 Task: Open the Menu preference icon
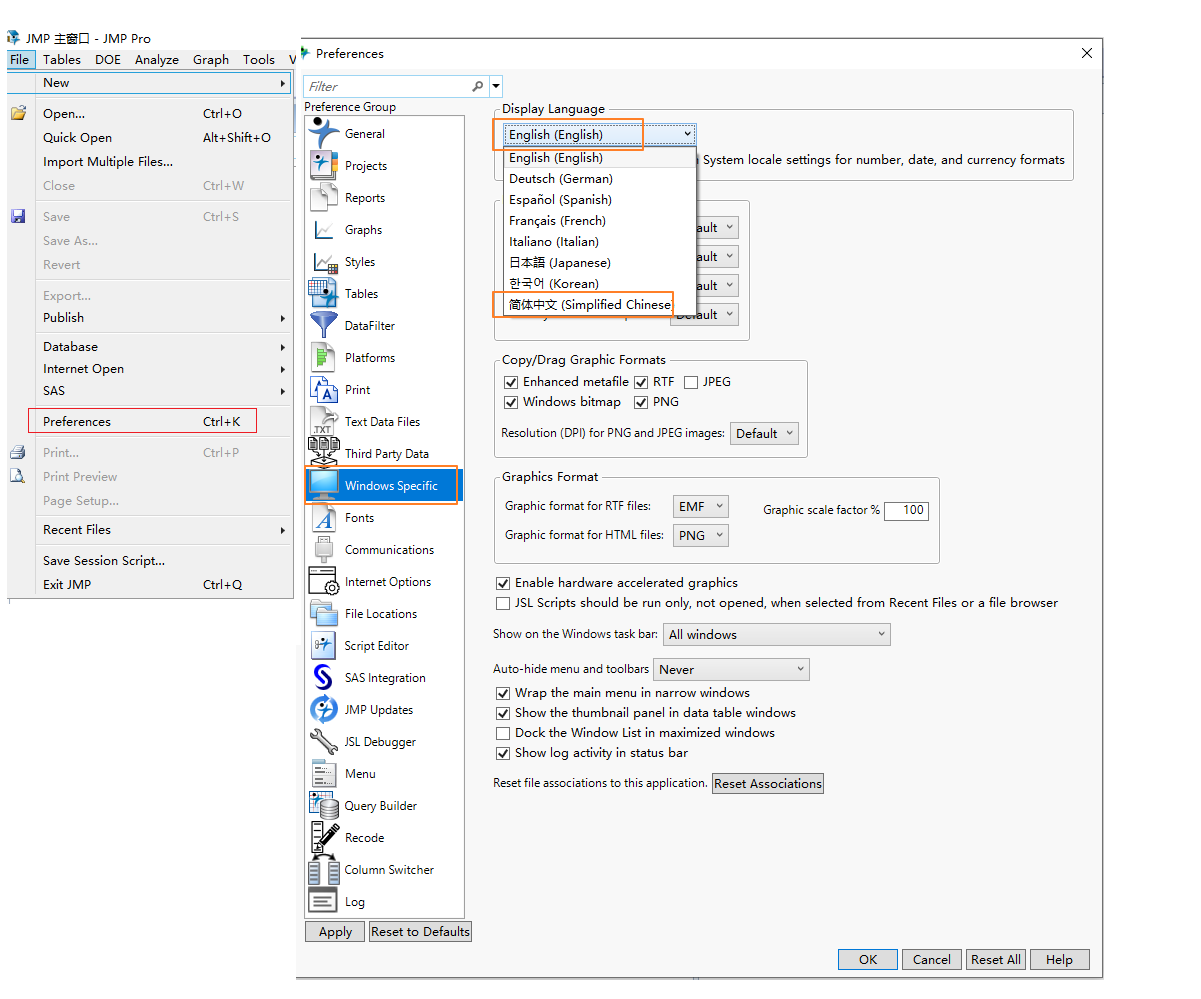tap(324, 773)
